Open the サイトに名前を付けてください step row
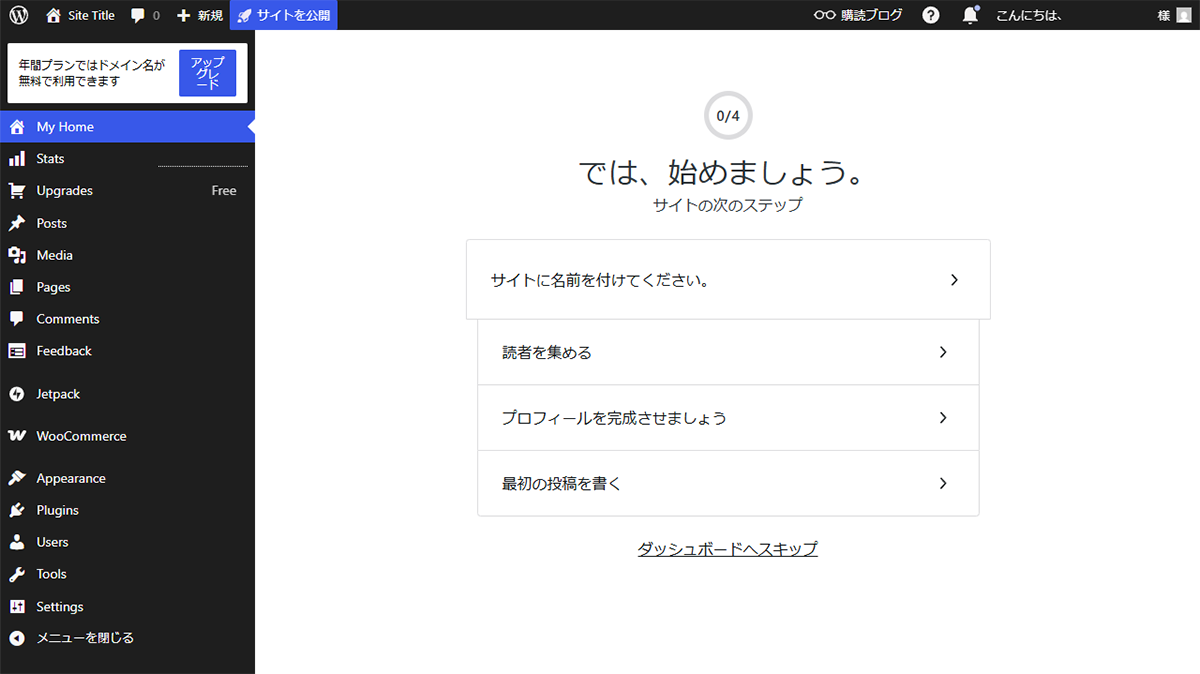Viewport: 1200px width, 674px height. pos(728,280)
